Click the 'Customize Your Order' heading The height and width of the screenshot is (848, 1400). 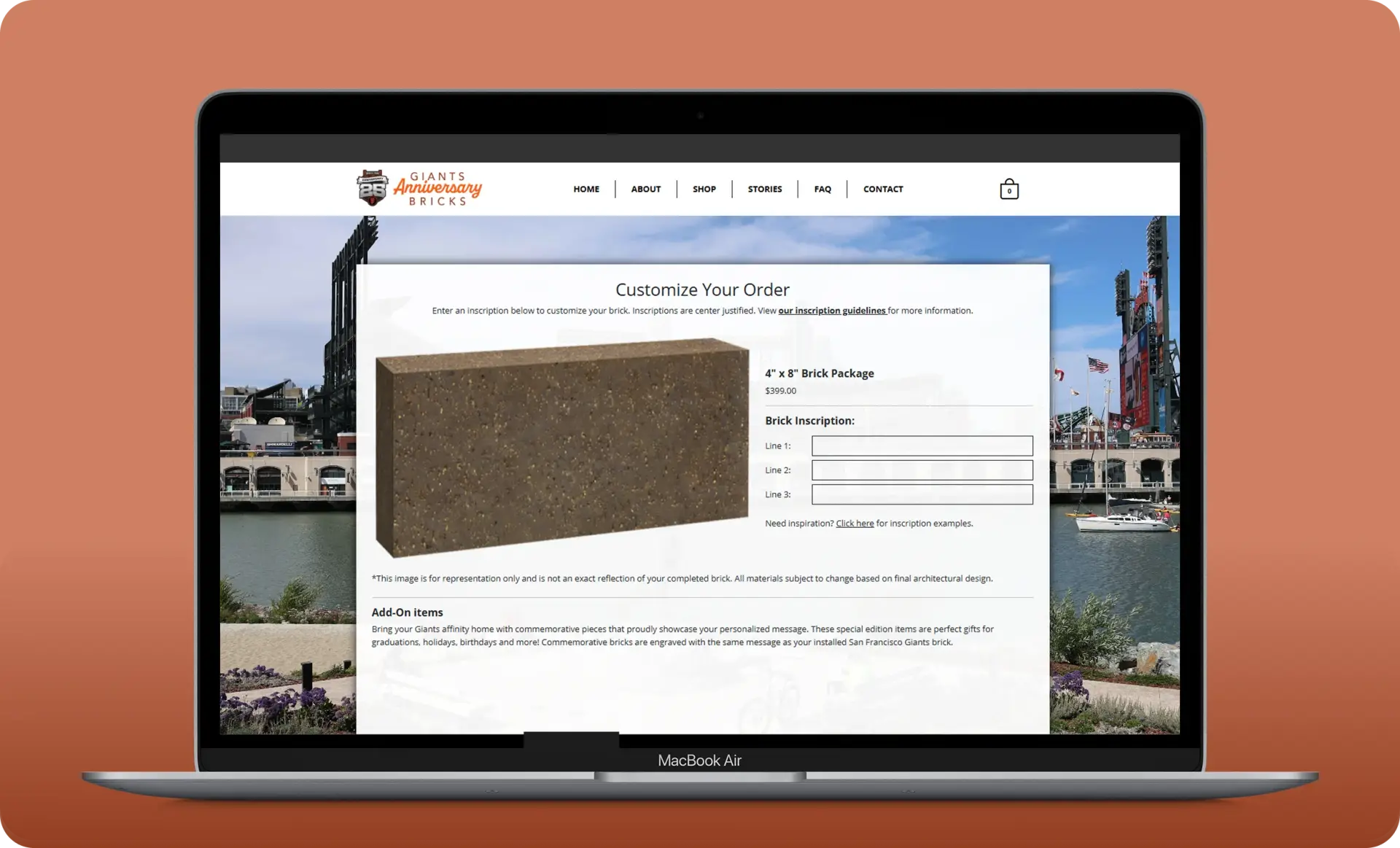coord(702,289)
